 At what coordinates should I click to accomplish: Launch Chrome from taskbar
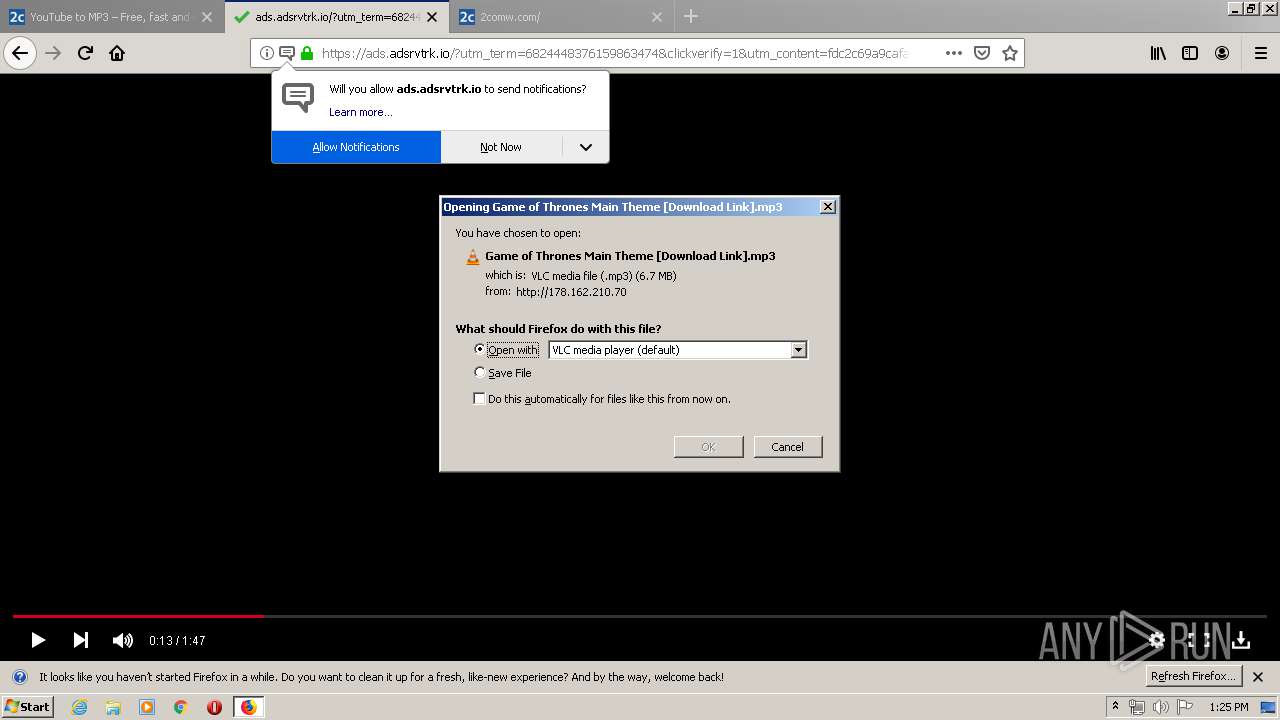(x=181, y=707)
